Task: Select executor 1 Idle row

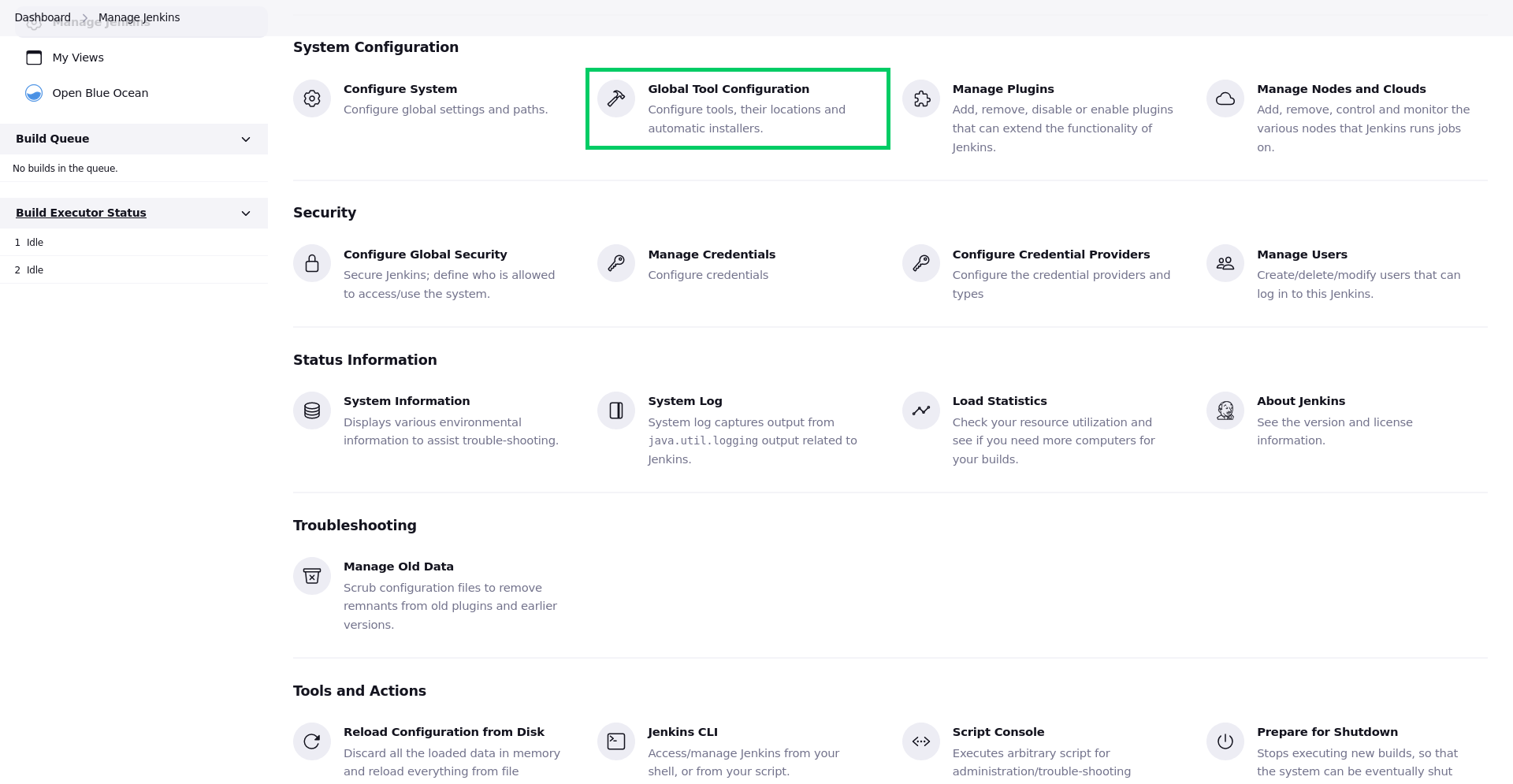Action: (x=134, y=243)
